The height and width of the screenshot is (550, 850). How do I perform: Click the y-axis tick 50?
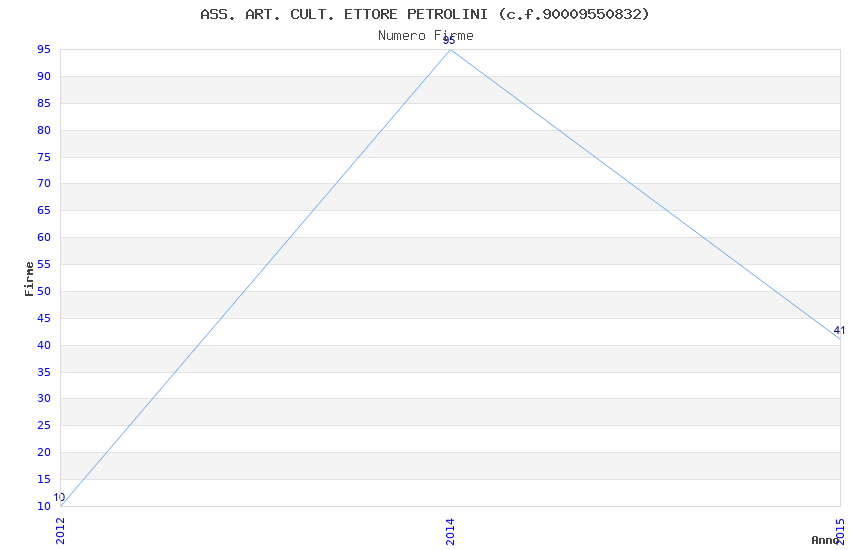(x=44, y=291)
